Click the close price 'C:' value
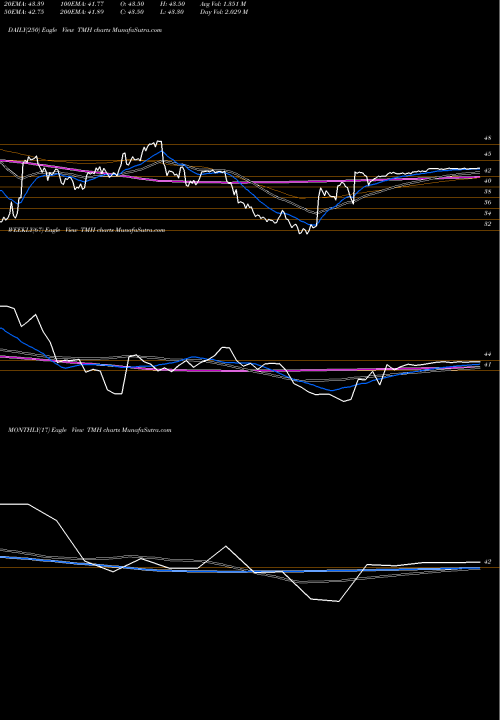 coord(132,12)
